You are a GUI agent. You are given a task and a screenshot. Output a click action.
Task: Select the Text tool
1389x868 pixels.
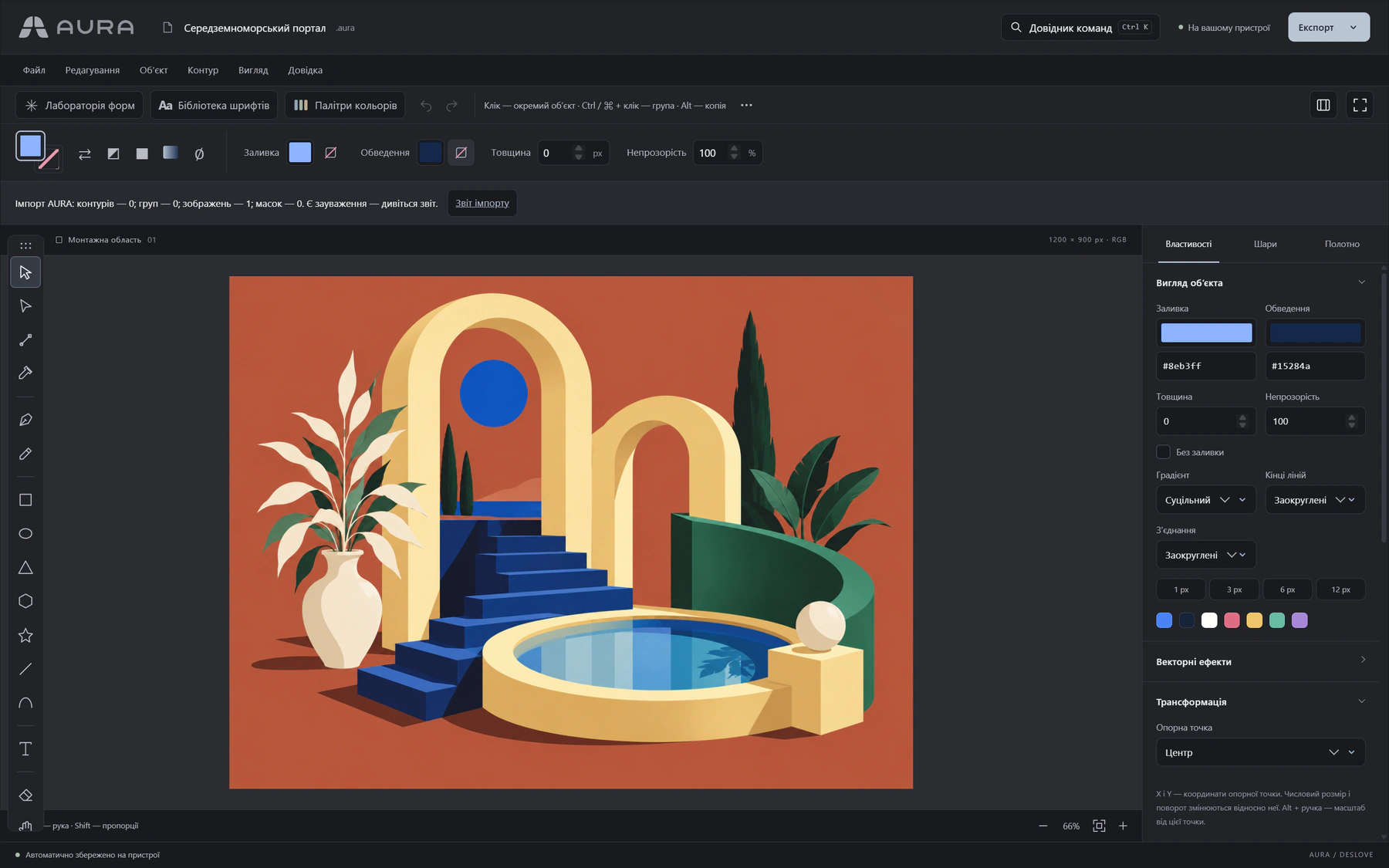pyautogui.click(x=25, y=749)
